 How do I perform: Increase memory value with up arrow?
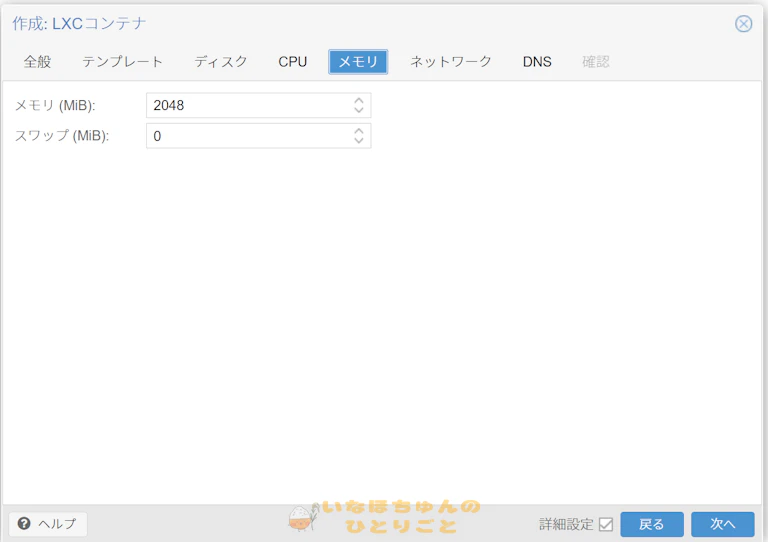pyautogui.click(x=359, y=100)
